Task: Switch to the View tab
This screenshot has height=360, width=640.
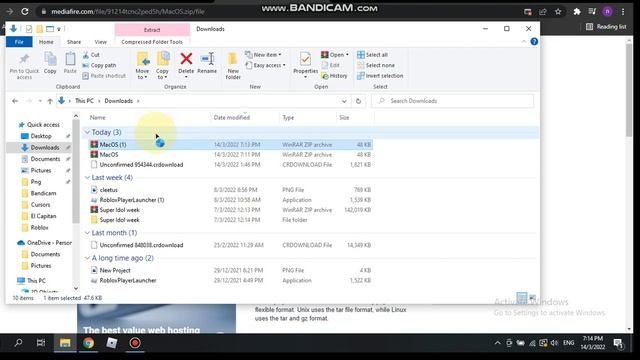Action: coord(100,42)
